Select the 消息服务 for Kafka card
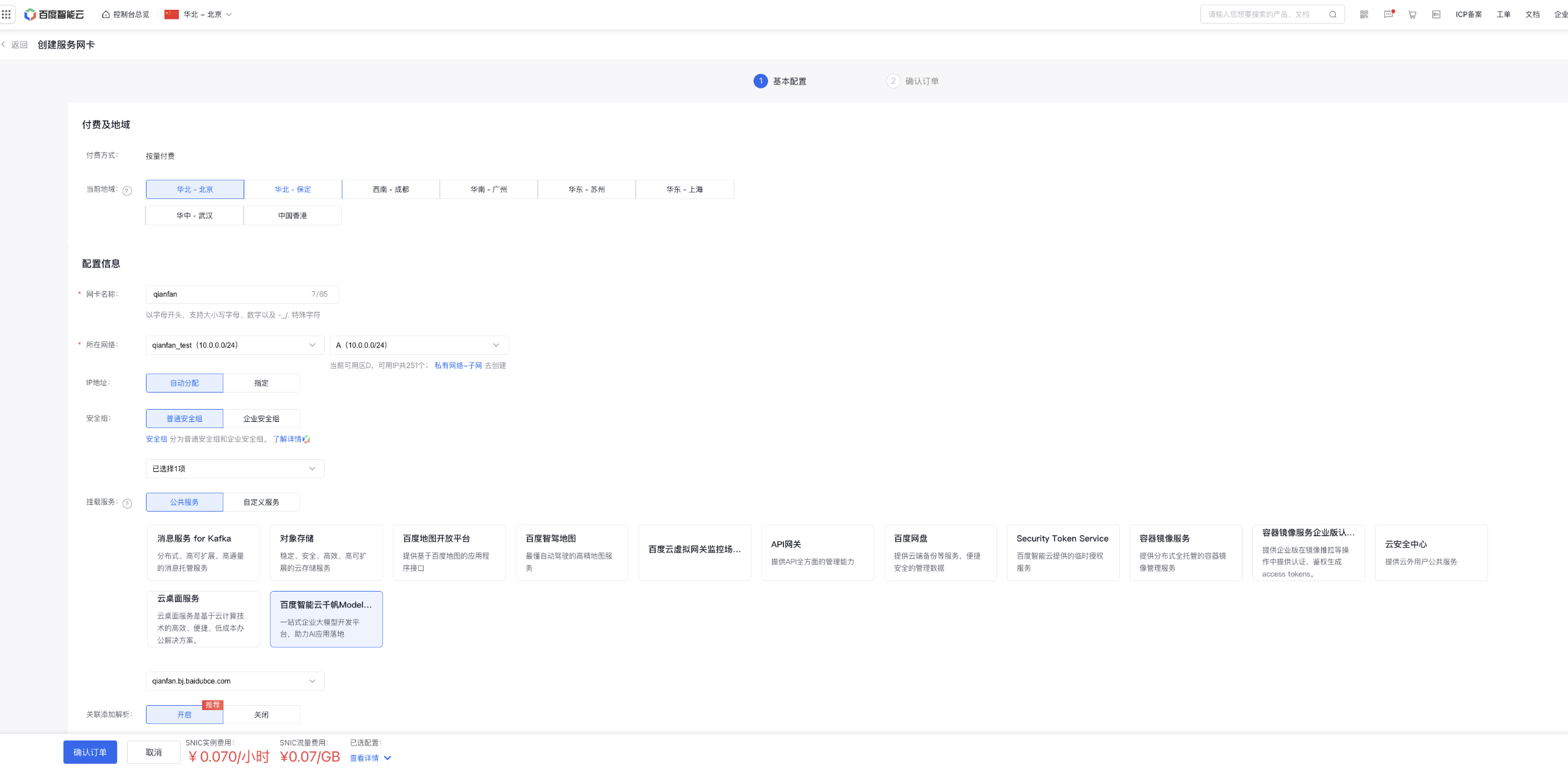This screenshot has height=768, width=1568. 203,552
